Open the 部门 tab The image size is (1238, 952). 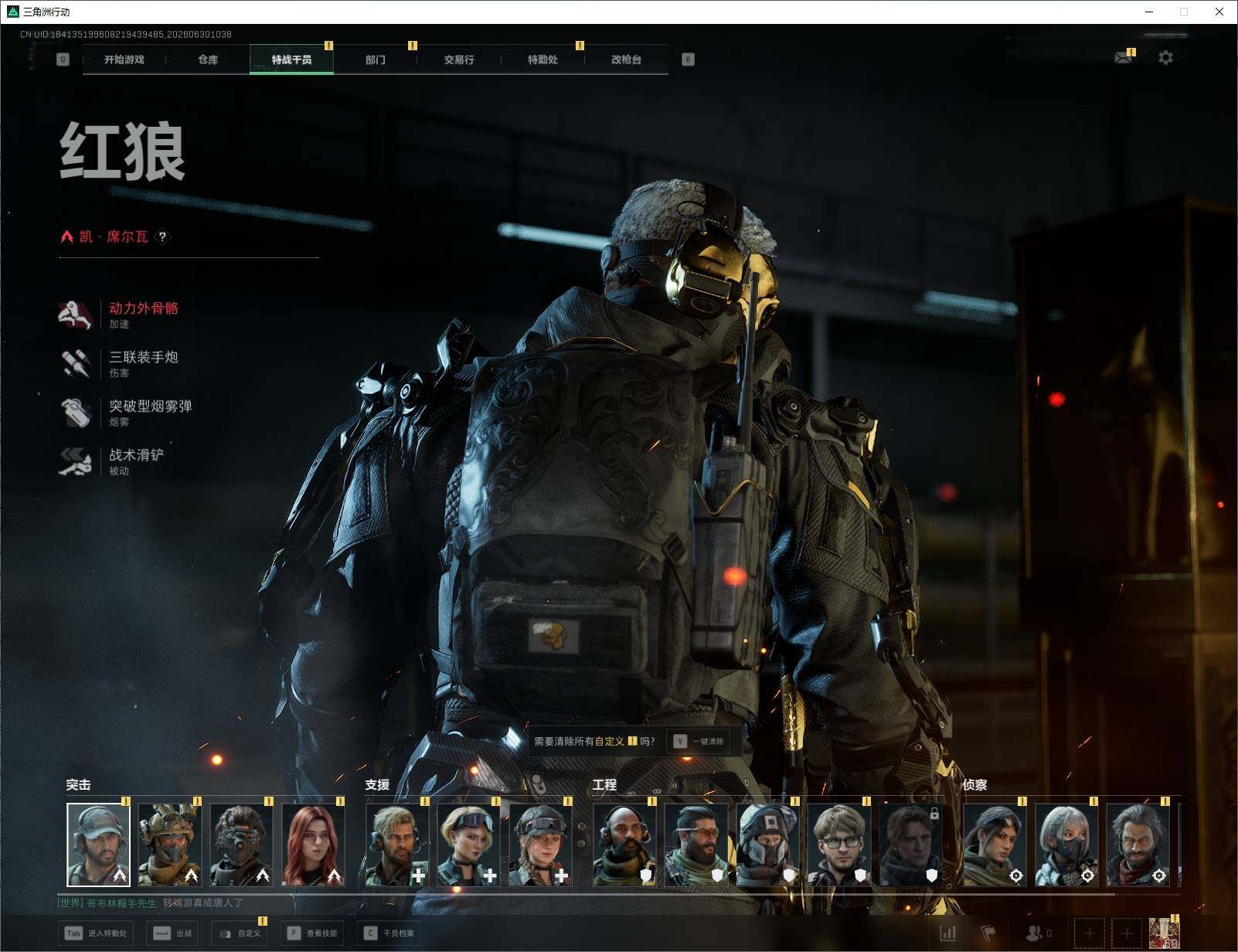tap(376, 59)
